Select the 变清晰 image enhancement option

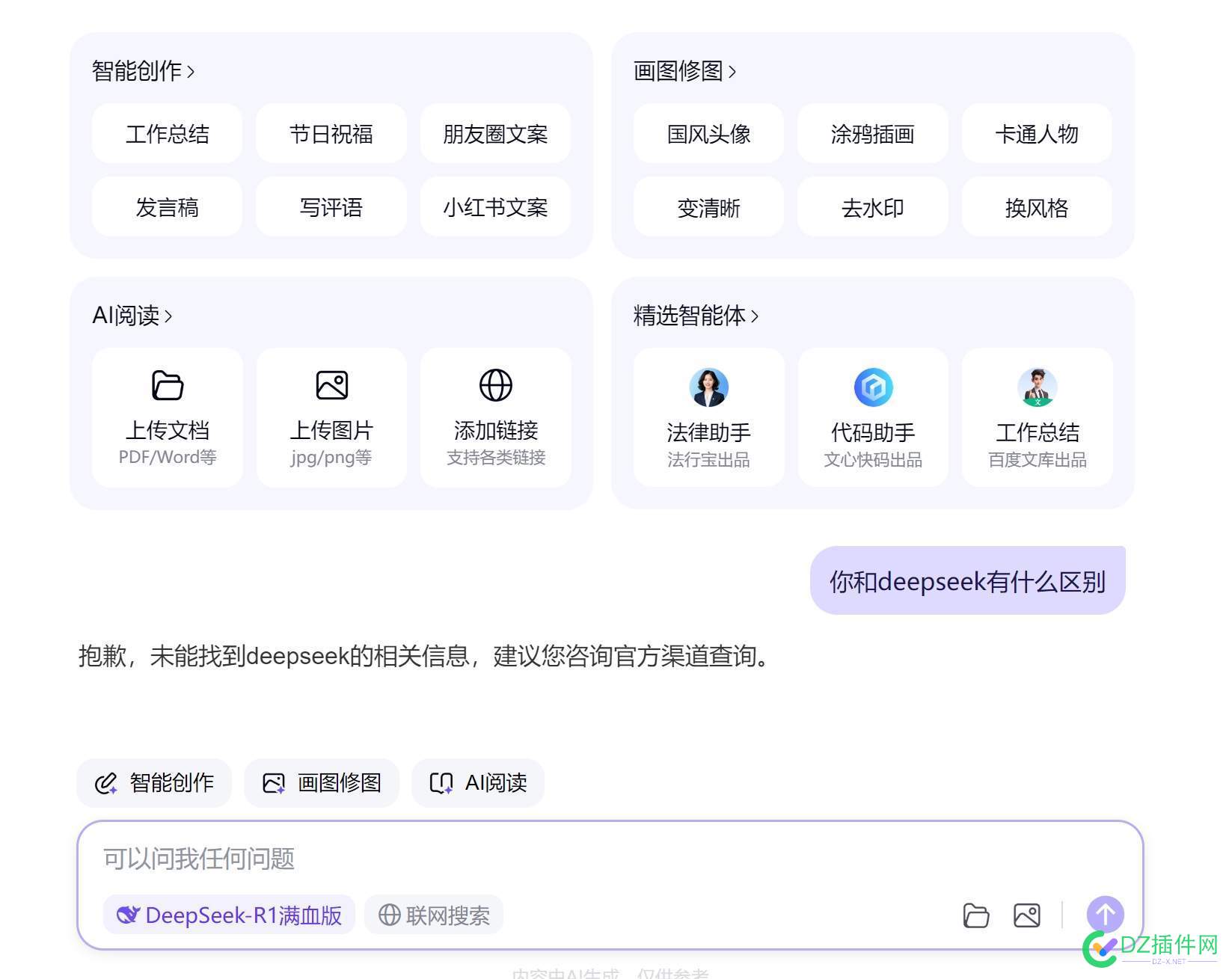(708, 207)
